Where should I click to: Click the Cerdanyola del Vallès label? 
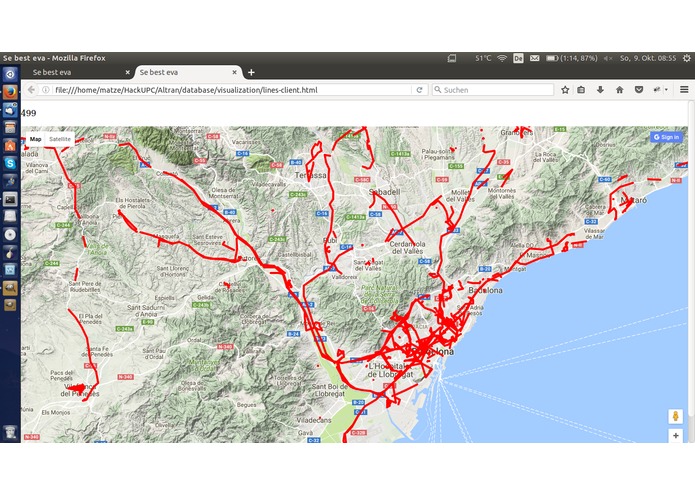[407, 247]
